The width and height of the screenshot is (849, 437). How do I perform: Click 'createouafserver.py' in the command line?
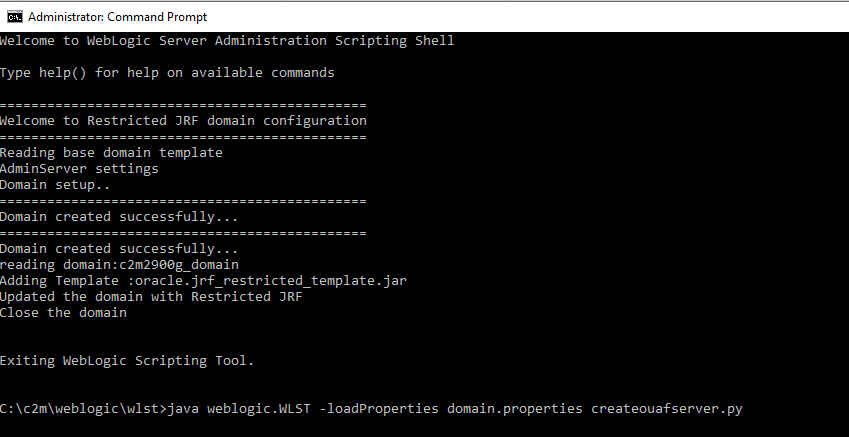[667, 408]
